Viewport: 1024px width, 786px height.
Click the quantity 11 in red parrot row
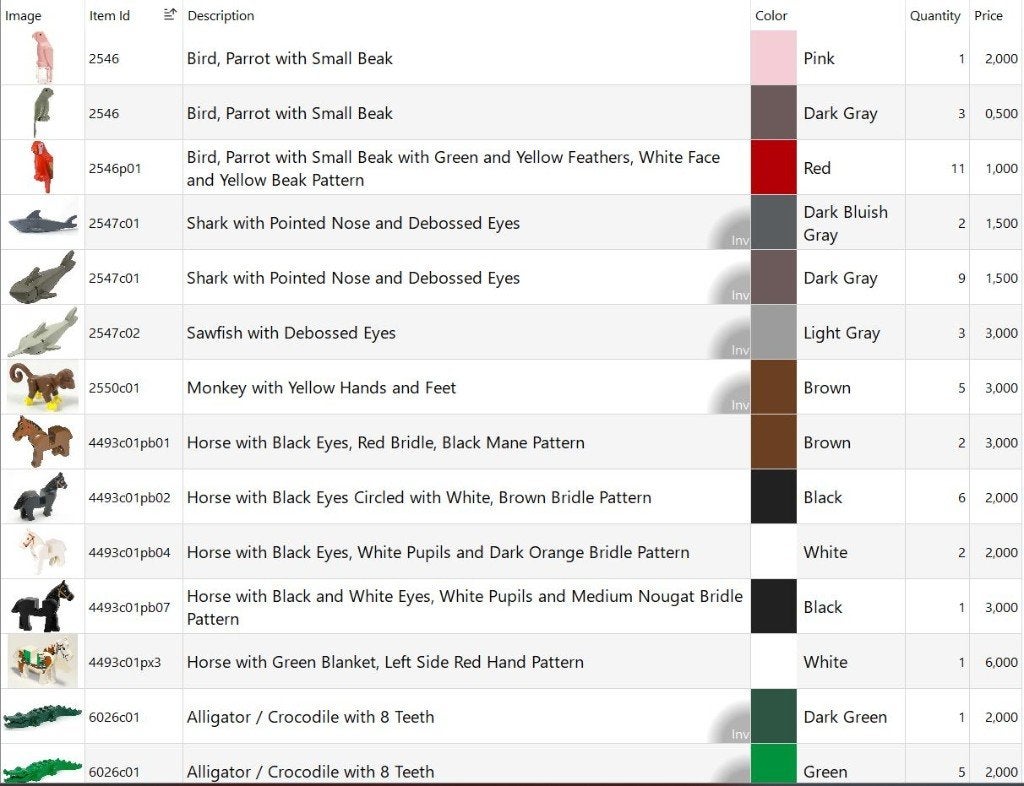(957, 168)
